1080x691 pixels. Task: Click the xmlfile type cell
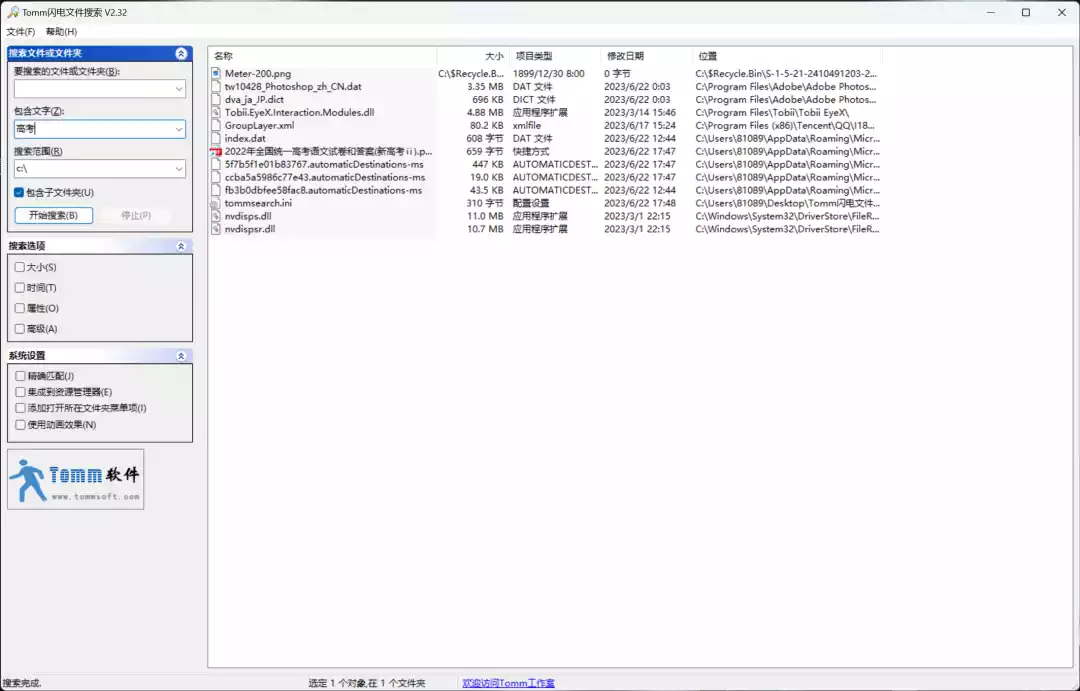[527, 125]
